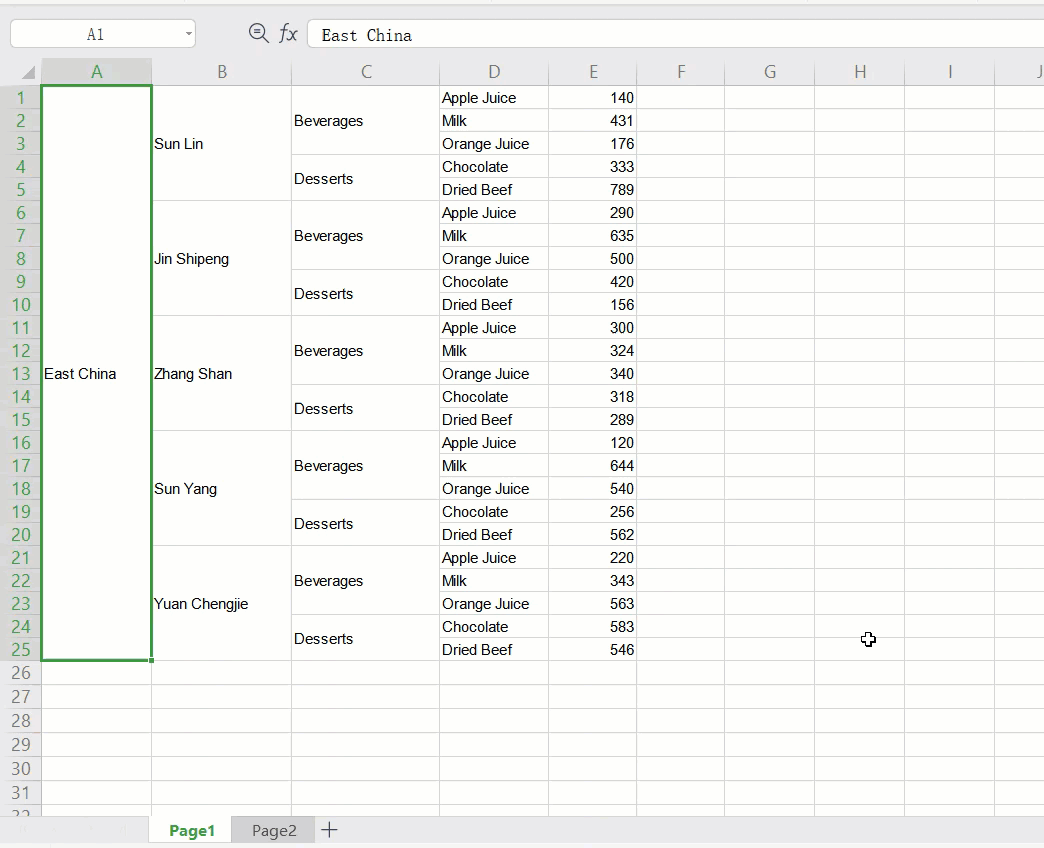Click the cell with value 789
Screen dimensions: 1044x848
(593, 190)
